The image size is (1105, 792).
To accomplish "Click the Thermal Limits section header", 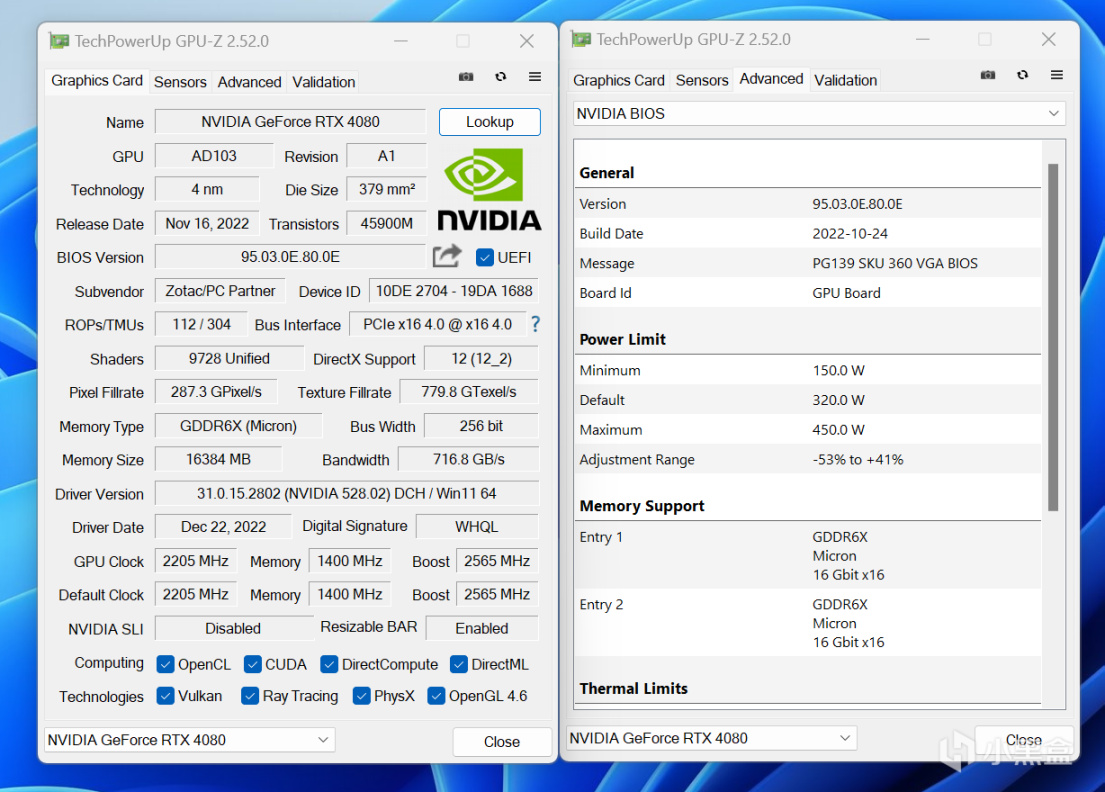I will tap(634, 688).
